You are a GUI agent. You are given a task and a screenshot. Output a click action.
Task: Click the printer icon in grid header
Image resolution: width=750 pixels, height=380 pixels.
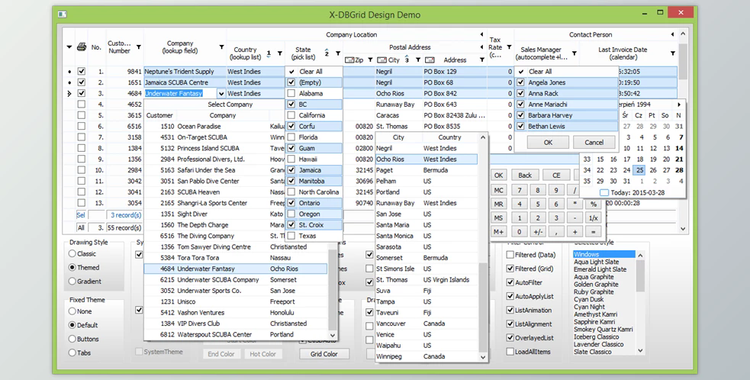point(82,47)
